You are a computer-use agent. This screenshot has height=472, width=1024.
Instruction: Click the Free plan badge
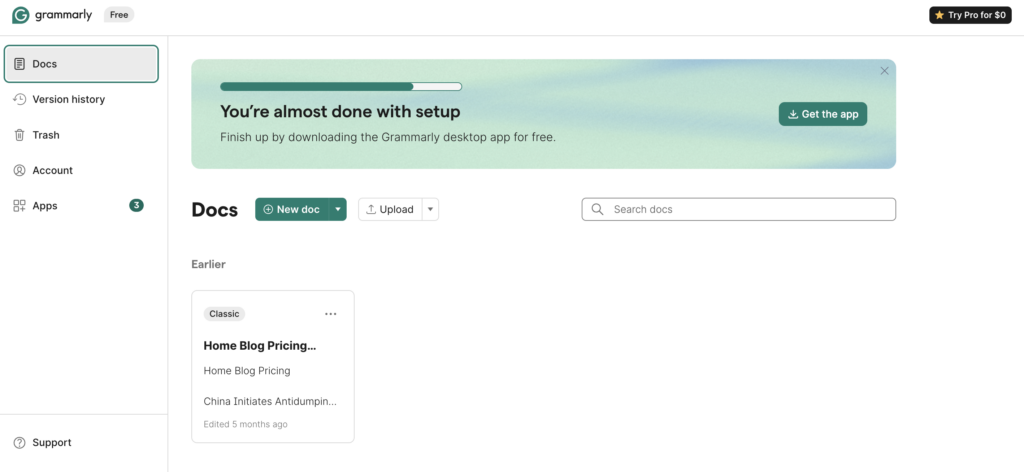[119, 15]
